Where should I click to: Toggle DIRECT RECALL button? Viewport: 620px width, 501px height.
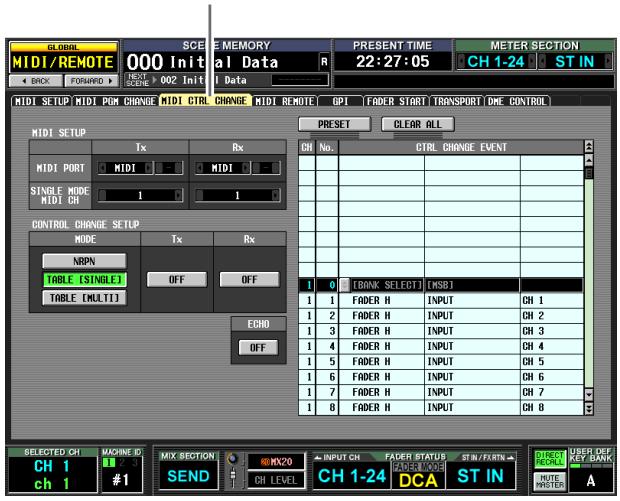coord(550,459)
